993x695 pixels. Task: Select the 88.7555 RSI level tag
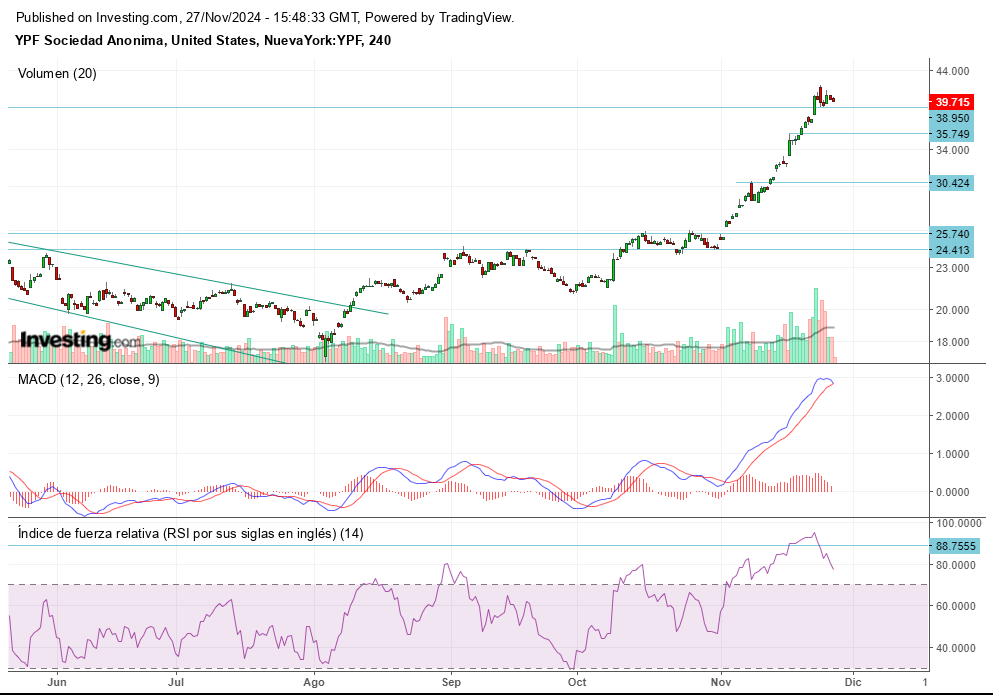[x=954, y=546]
